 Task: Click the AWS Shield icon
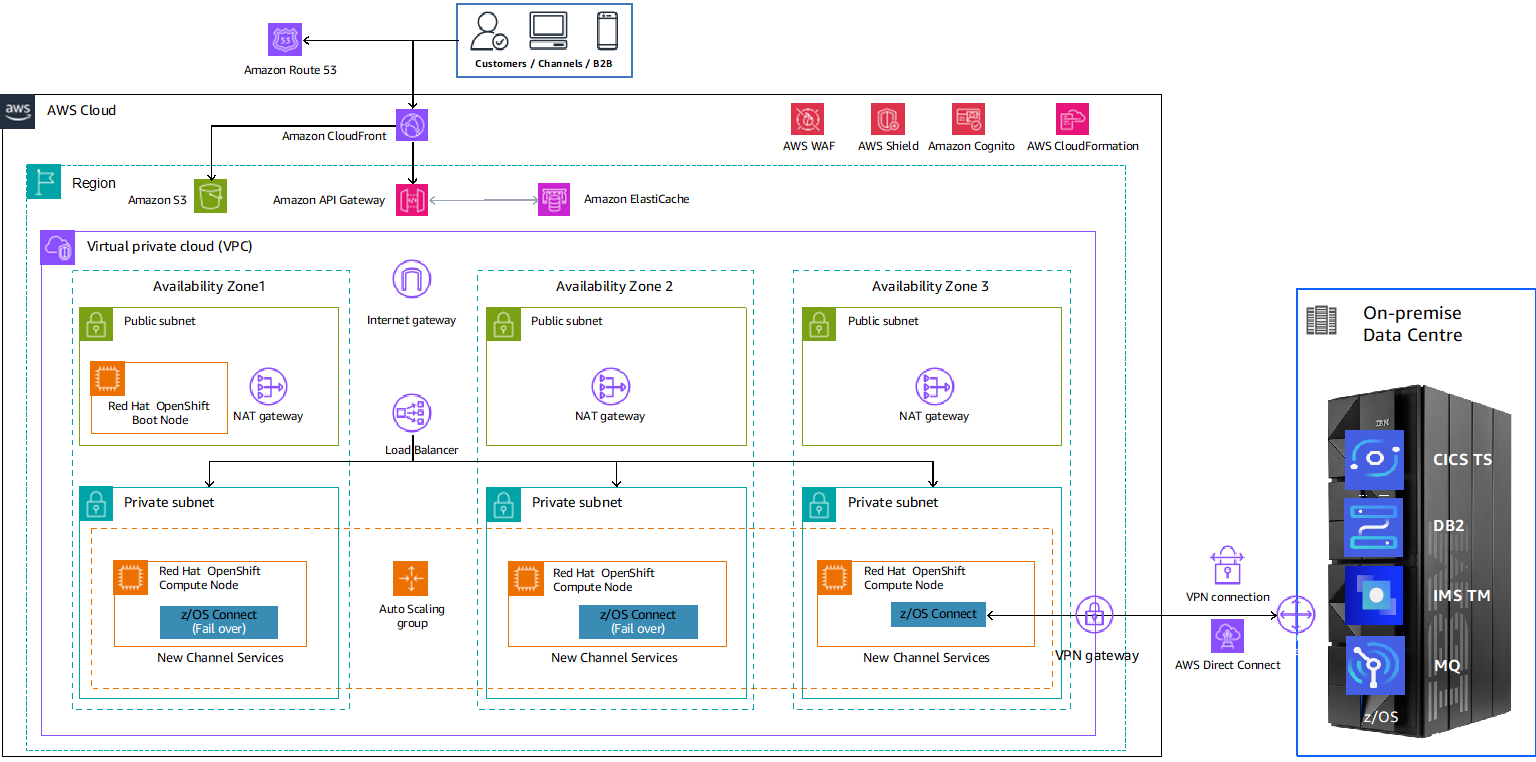point(887,119)
